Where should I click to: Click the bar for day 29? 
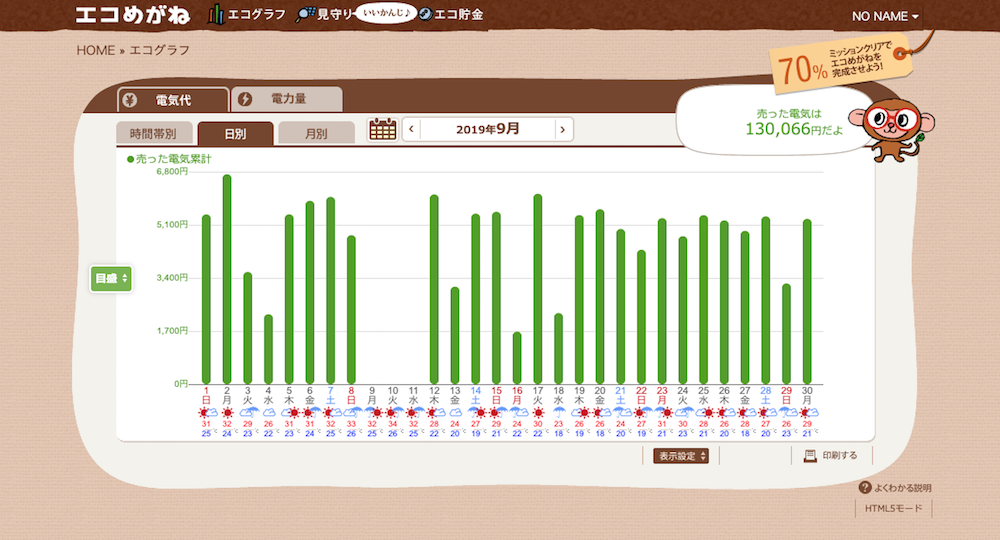tap(786, 333)
